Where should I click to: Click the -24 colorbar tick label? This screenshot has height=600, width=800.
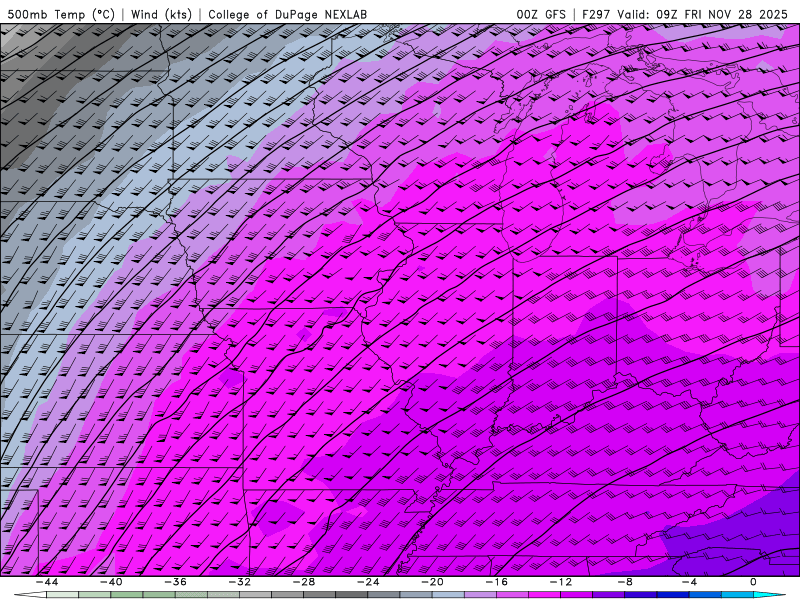click(x=368, y=582)
